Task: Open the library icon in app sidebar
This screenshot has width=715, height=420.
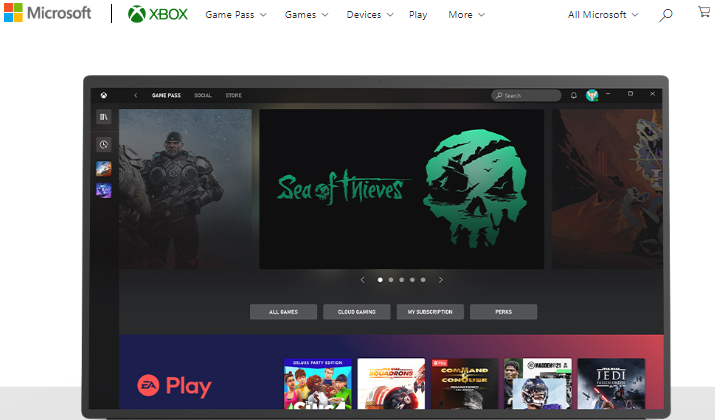Action: coord(104,117)
